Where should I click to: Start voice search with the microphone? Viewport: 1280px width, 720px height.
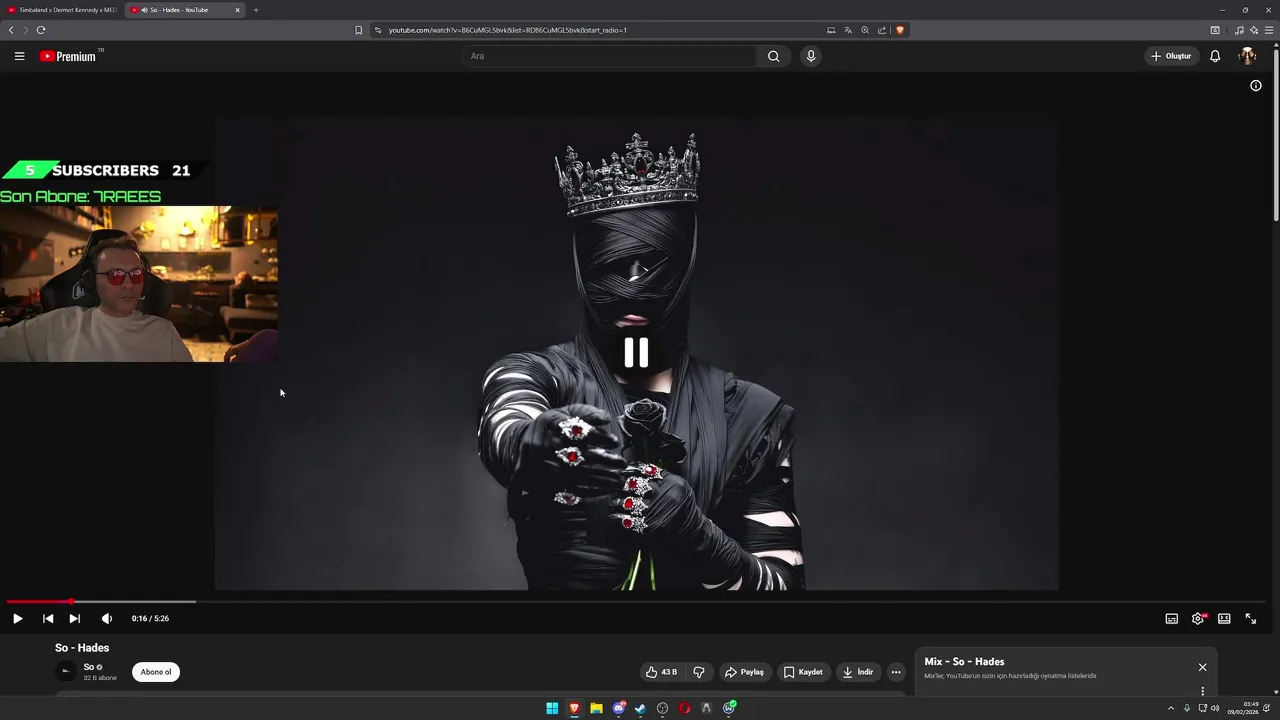[811, 56]
